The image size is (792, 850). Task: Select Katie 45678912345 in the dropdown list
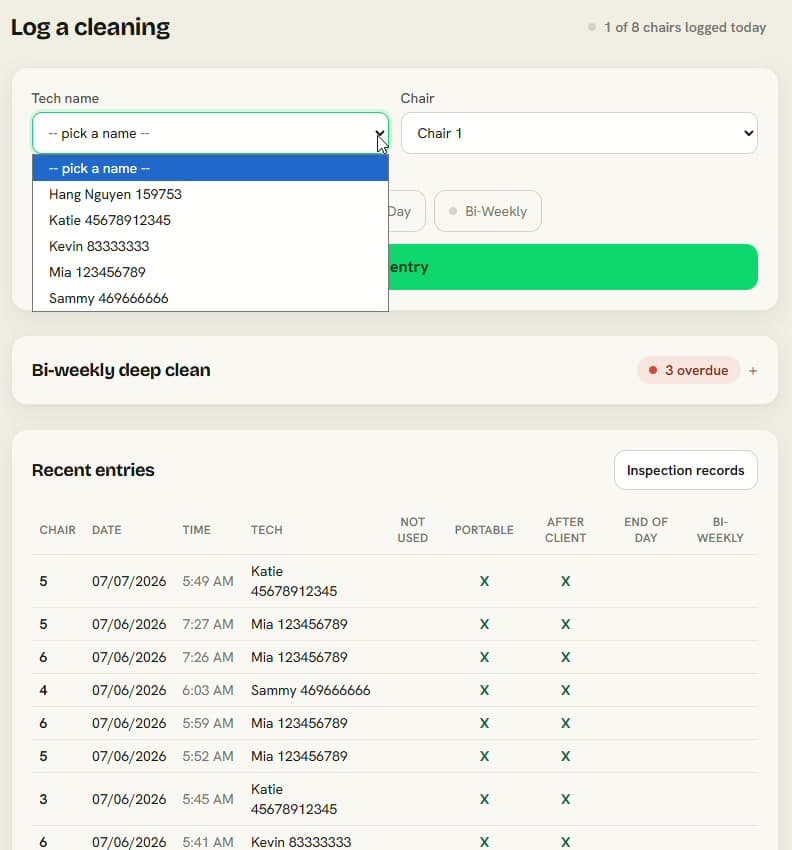[x=210, y=221]
